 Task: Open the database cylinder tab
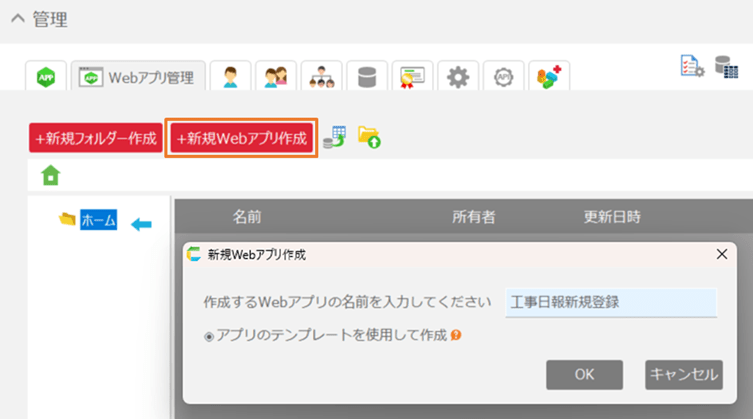(x=367, y=77)
